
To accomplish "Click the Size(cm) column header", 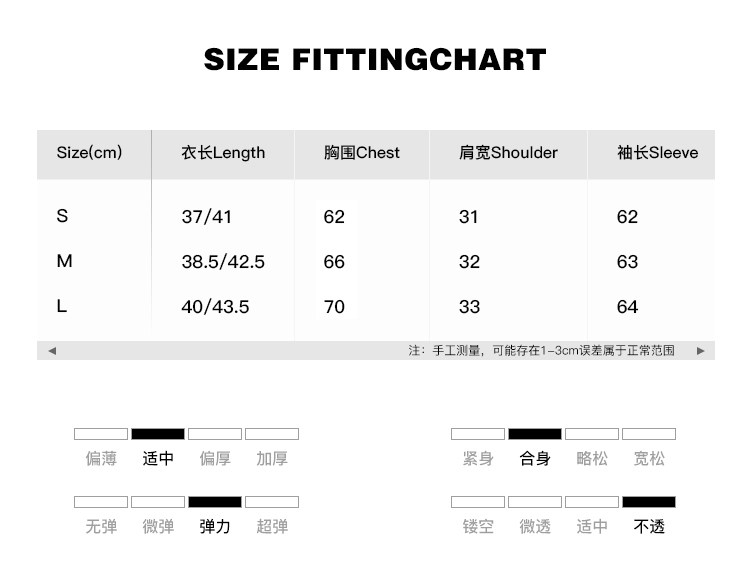I will click(89, 153).
